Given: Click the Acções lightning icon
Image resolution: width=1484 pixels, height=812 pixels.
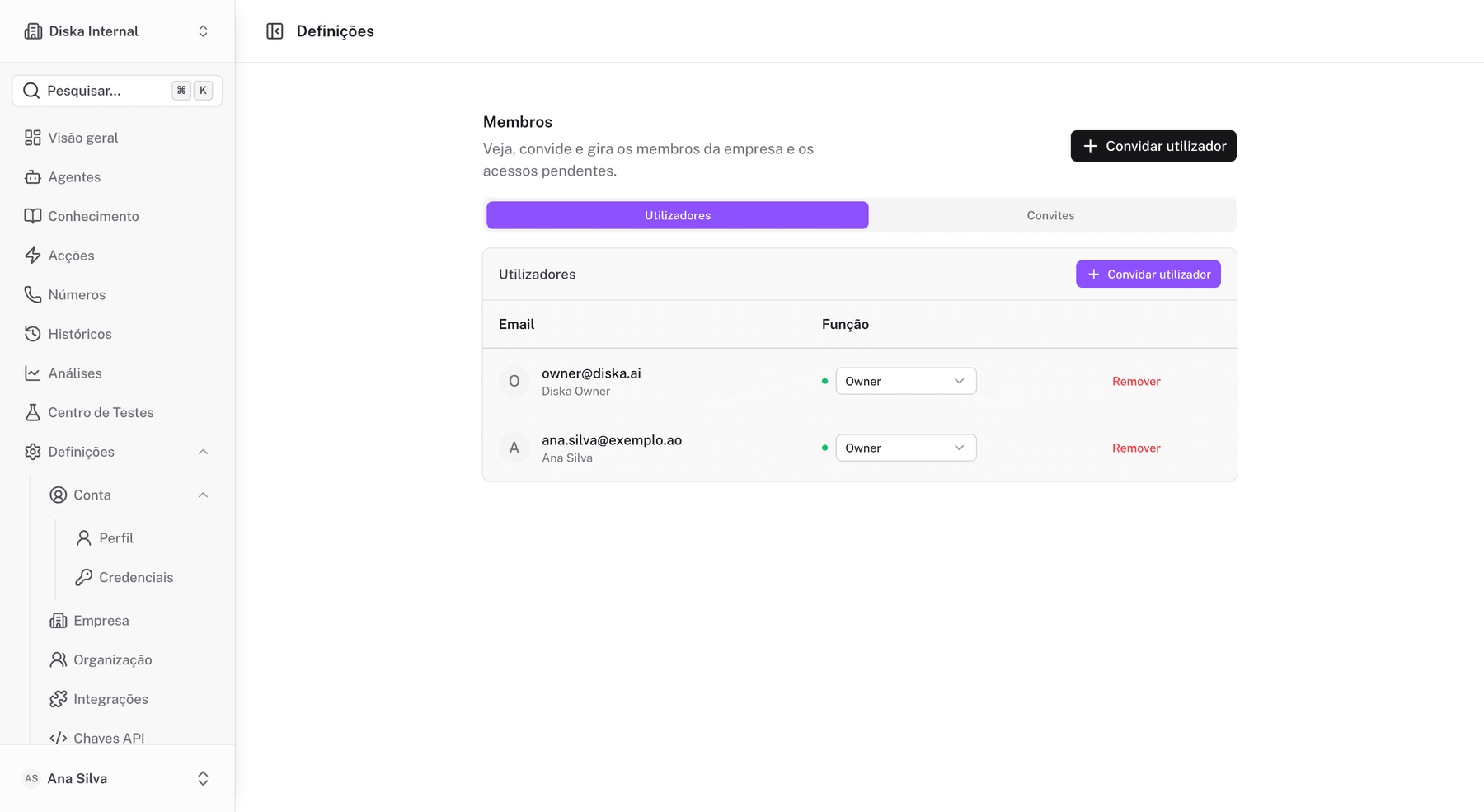Looking at the screenshot, I should tap(33, 256).
